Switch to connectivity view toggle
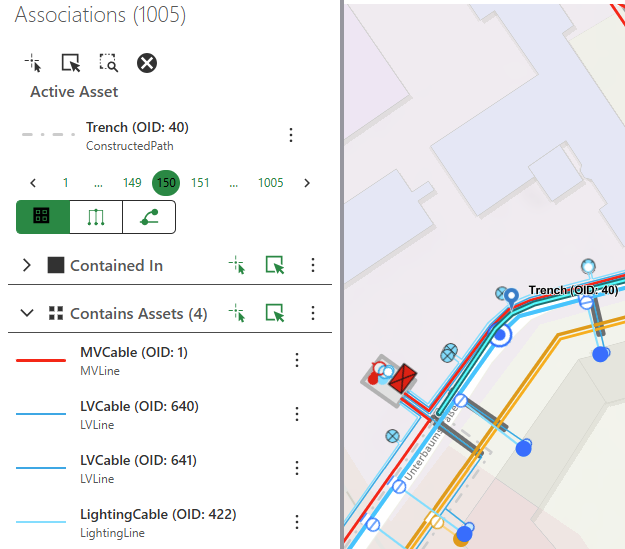 point(149,217)
